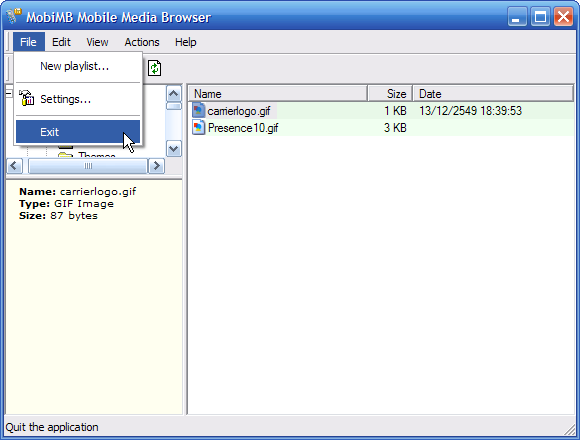Click the horizontal scrollbar thumb in tree

coord(88,166)
